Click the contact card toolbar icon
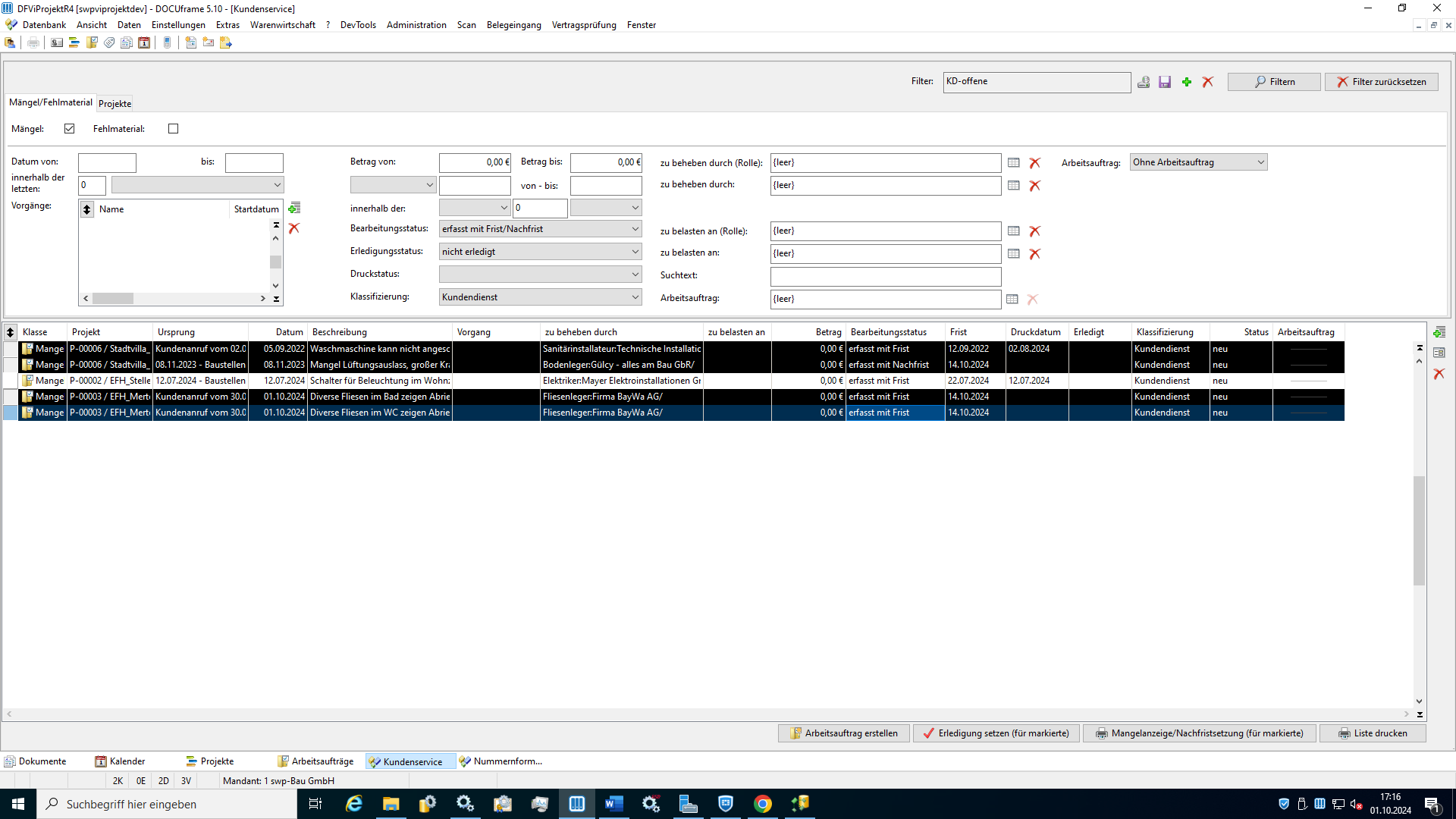1456x819 pixels. point(57,42)
